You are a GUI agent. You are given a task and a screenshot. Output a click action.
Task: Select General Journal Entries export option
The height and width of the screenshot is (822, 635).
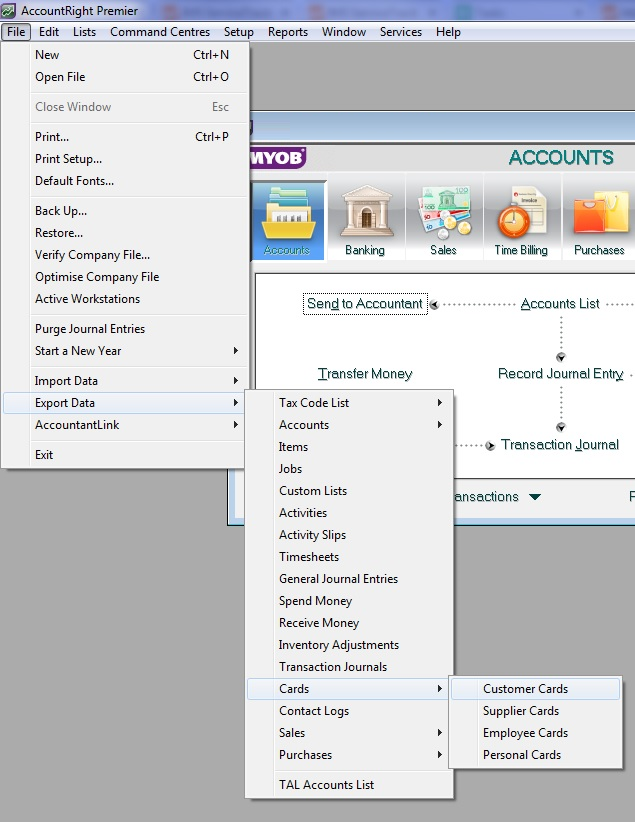click(349, 579)
